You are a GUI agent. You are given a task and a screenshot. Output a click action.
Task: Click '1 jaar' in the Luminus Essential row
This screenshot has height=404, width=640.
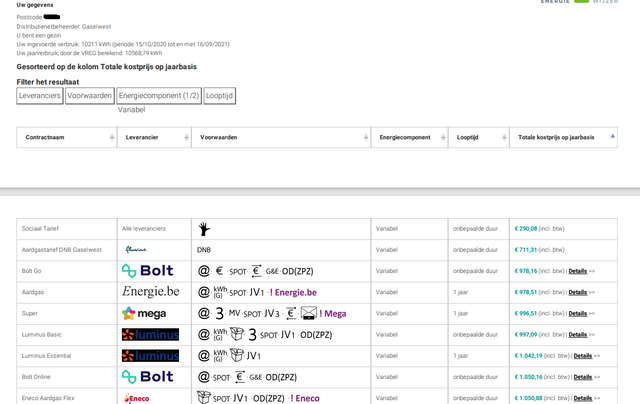tap(460, 356)
